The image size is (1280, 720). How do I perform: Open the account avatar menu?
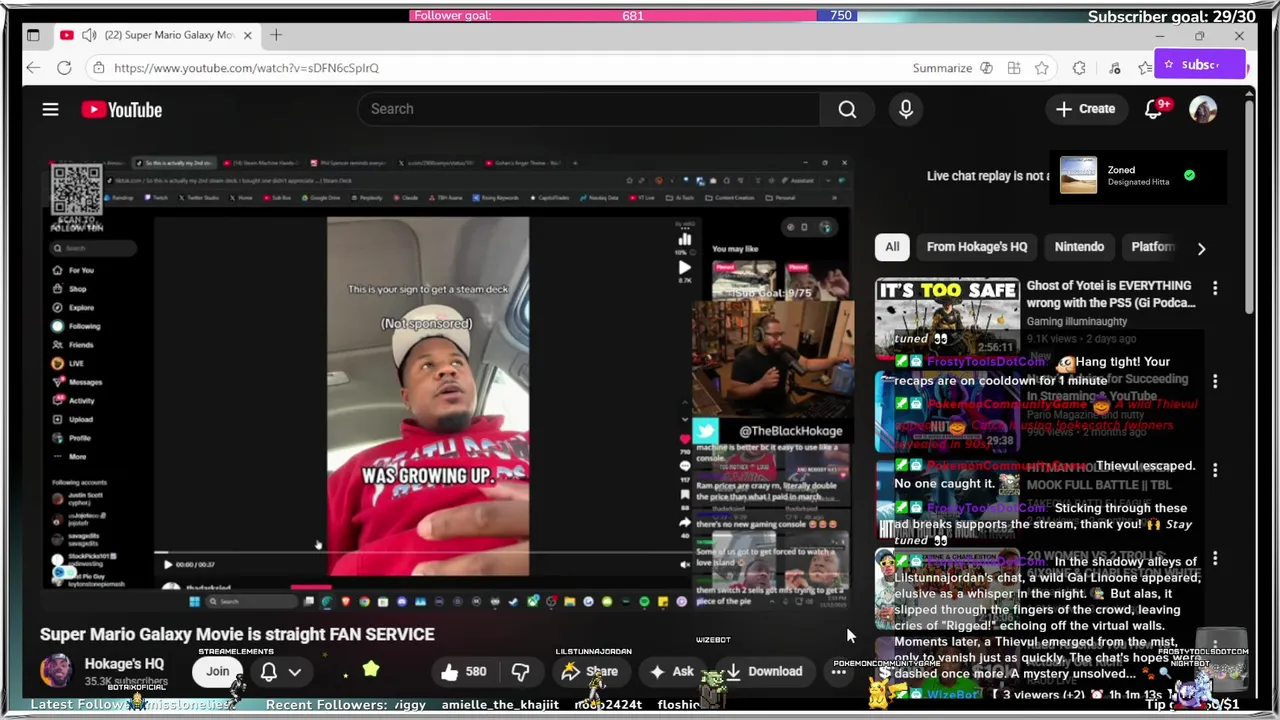pos(1203,109)
